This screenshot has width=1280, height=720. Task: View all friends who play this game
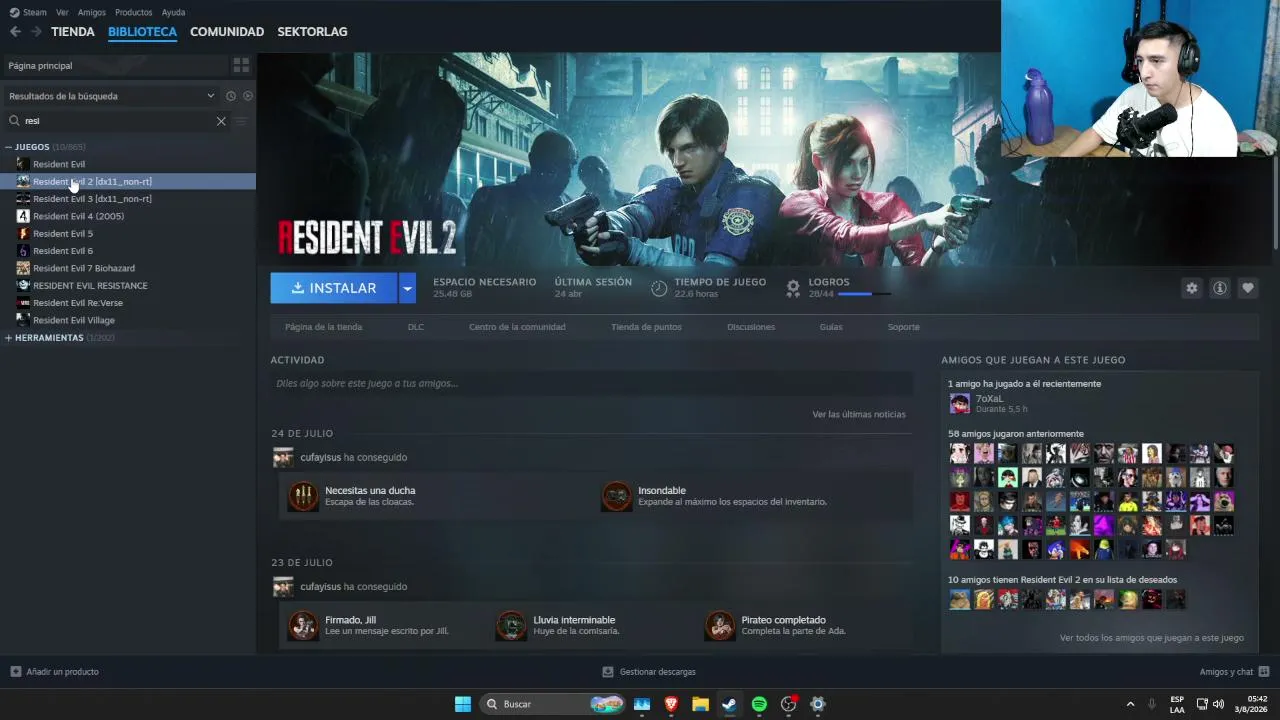[1152, 638]
